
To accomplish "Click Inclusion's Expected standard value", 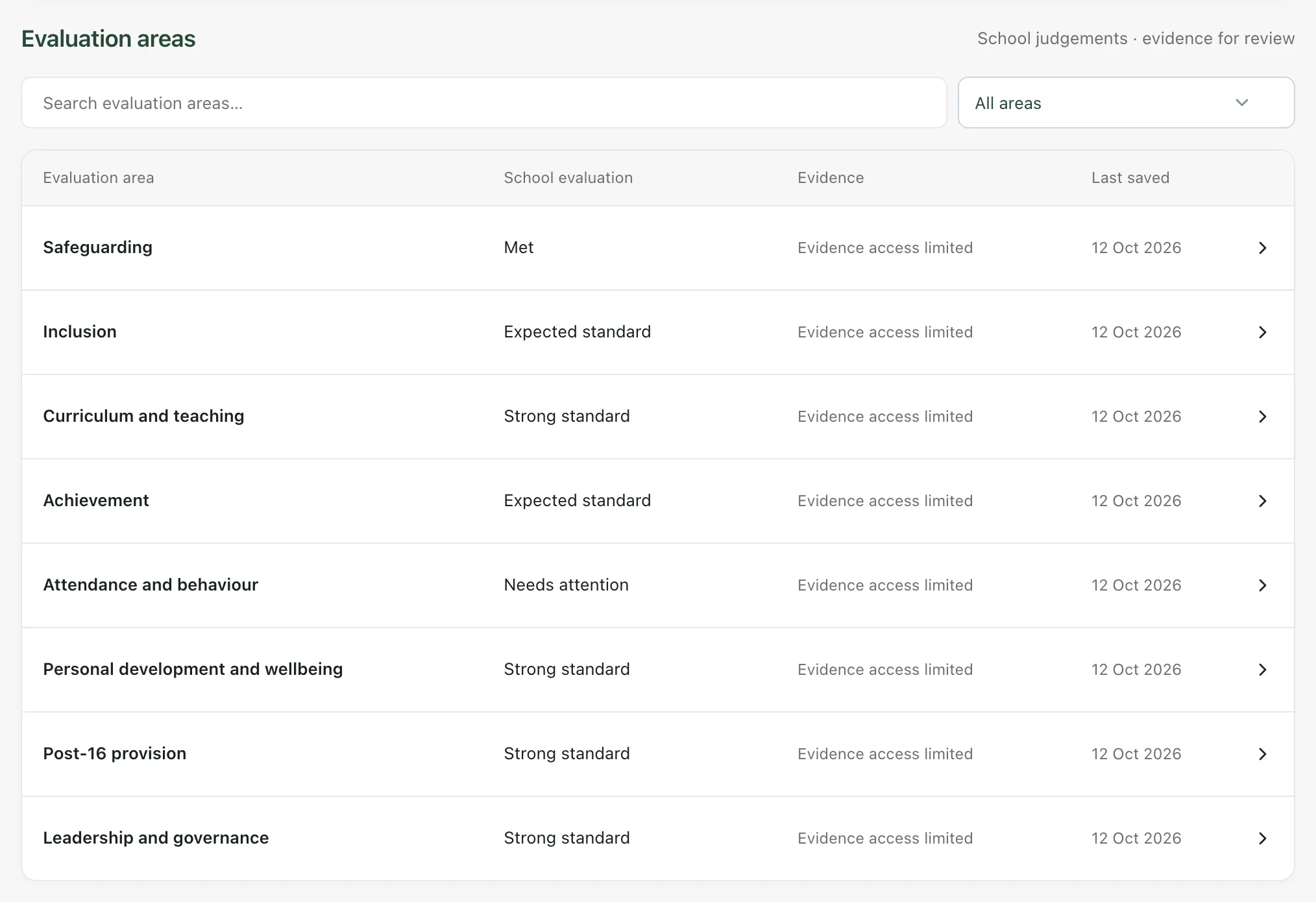I will (577, 332).
